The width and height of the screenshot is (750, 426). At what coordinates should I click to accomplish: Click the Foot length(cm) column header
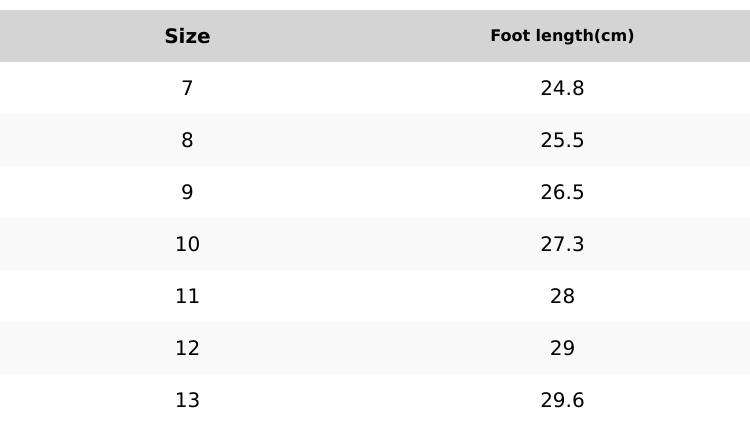click(x=562, y=36)
